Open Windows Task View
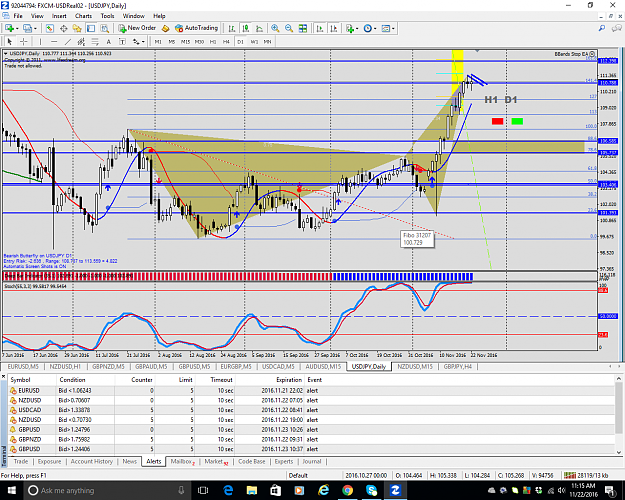 pyautogui.click(x=203, y=490)
